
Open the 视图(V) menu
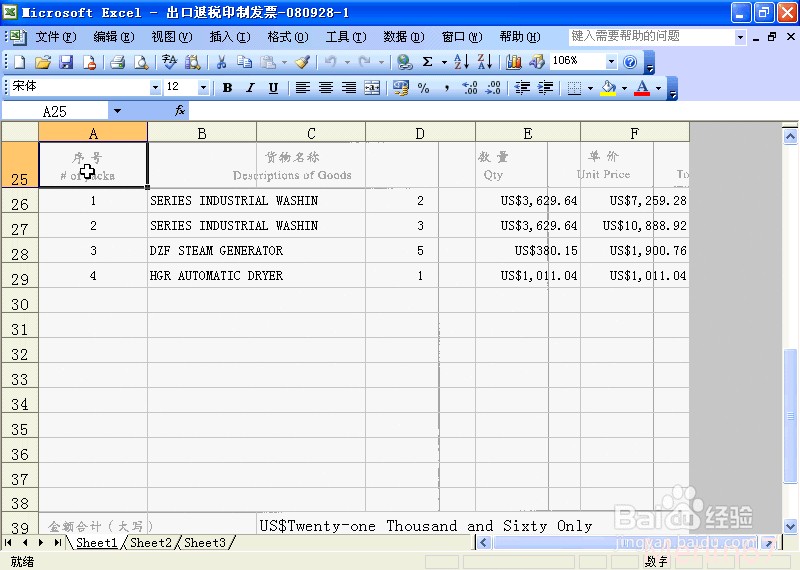coord(171,37)
